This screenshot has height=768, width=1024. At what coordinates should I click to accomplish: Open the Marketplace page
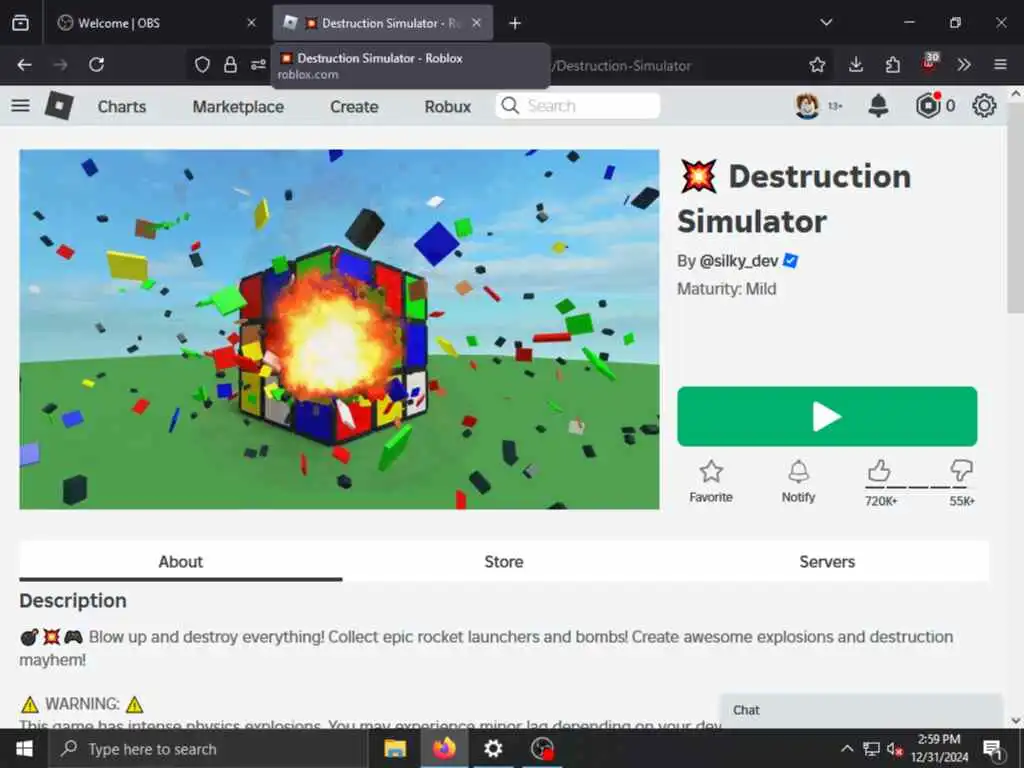click(238, 106)
